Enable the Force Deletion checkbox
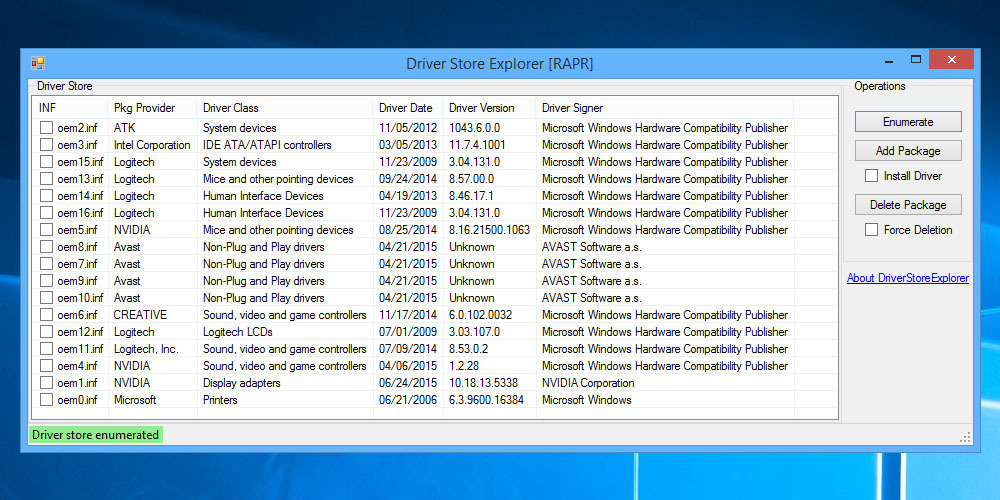Screen dimensions: 1000x500 (871, 230)
